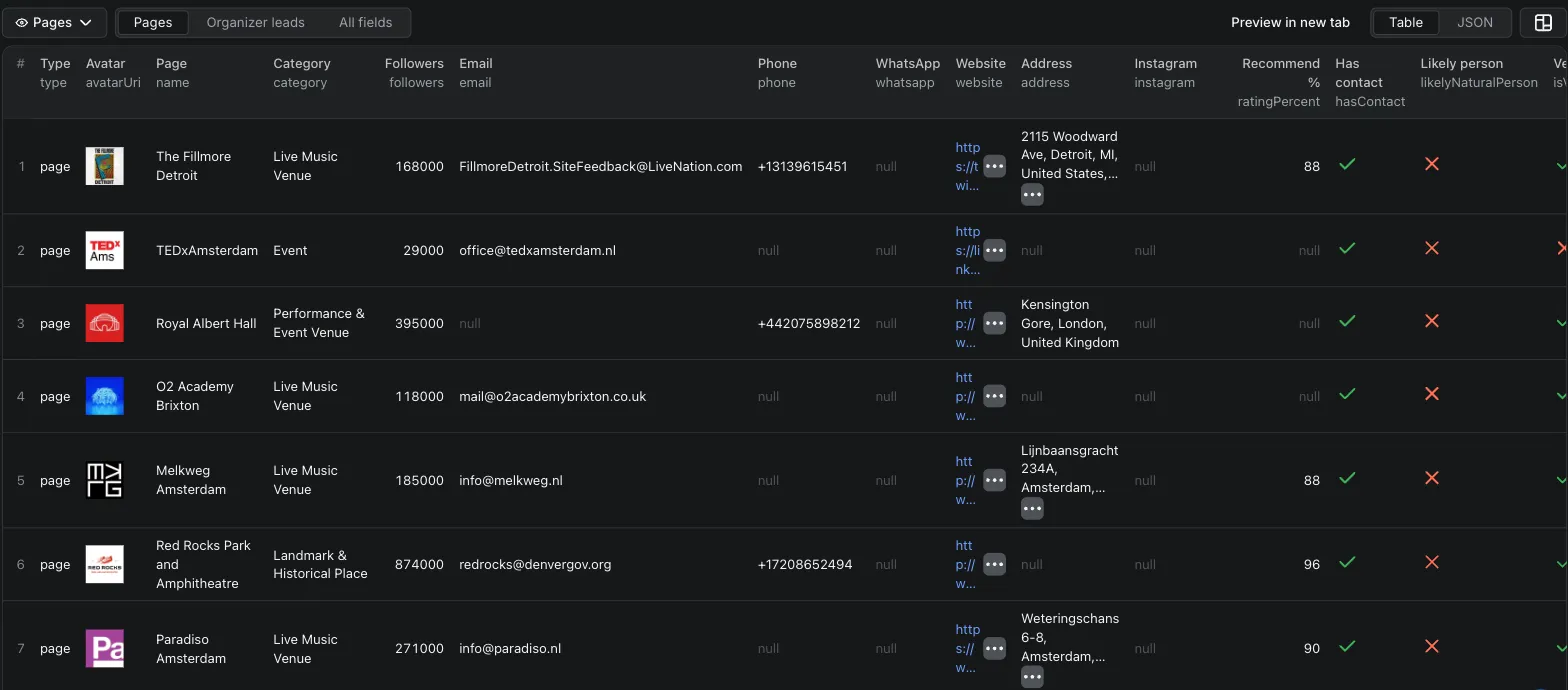The width and height of the screenshot is (1568, 690).
Task: Click TEDxAmsterdam avatar thumbnail
Action: [x=105, y=250]
